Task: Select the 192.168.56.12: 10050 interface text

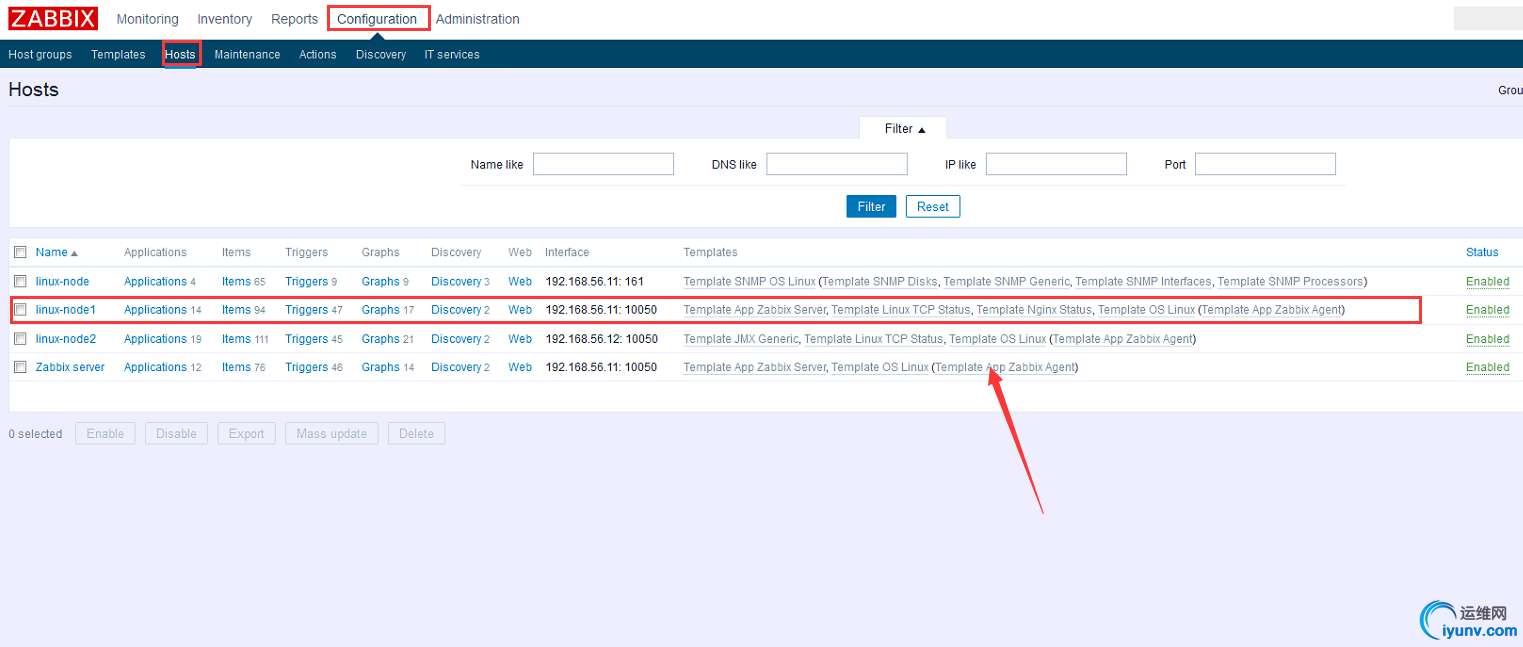Action: (601, 339)
